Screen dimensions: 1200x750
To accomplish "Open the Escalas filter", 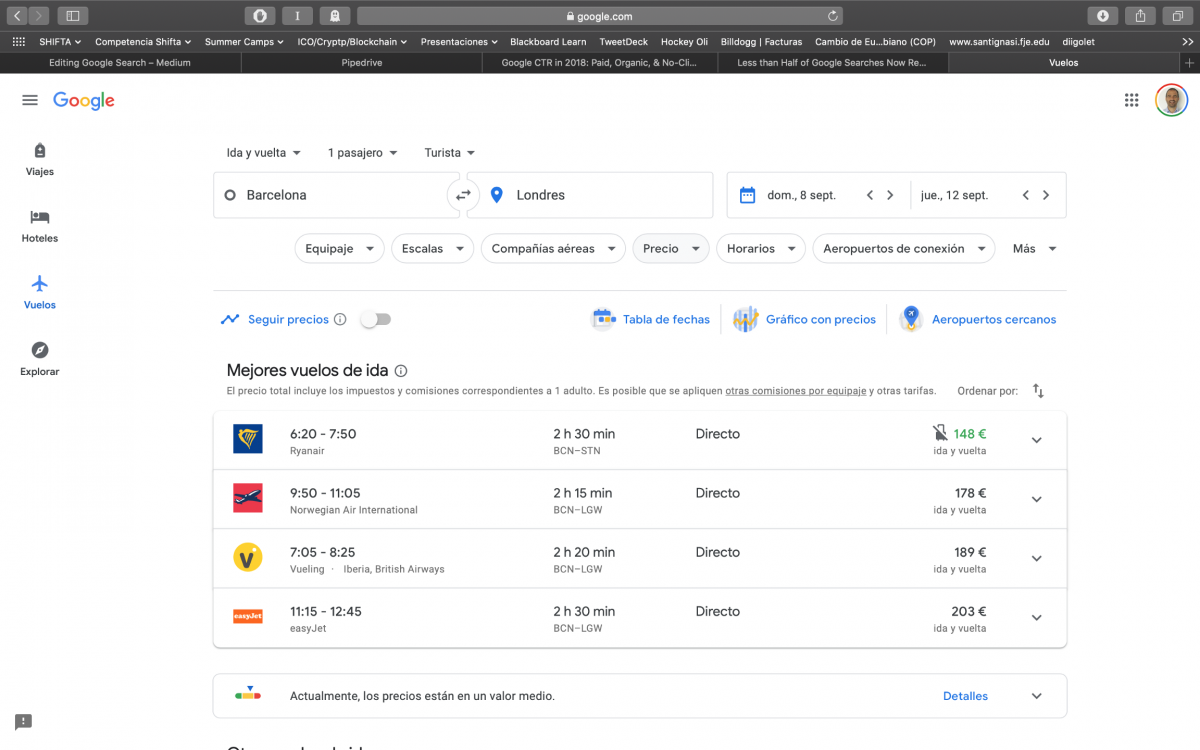I will [x=433, y=249].
